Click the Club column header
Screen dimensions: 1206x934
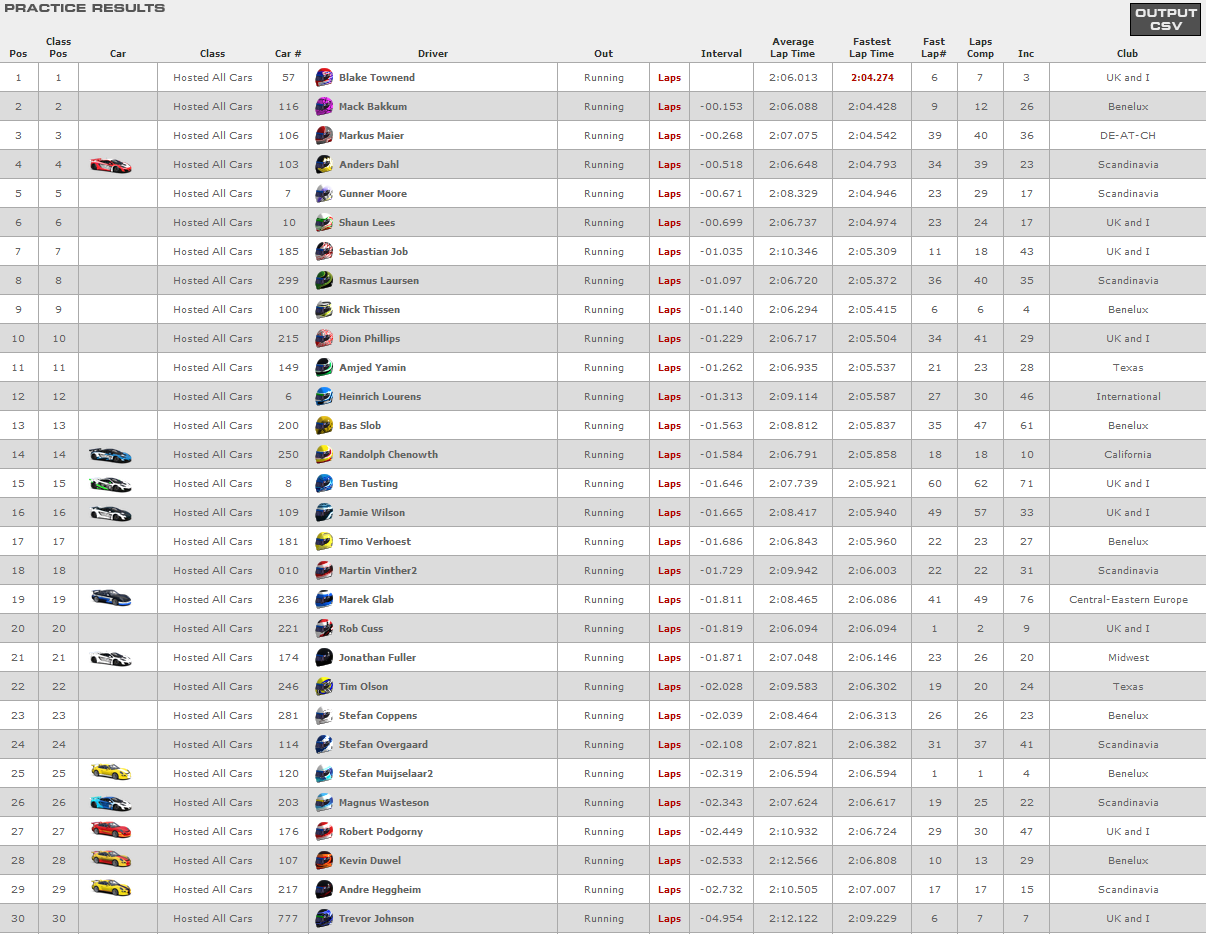(1128, 54)
